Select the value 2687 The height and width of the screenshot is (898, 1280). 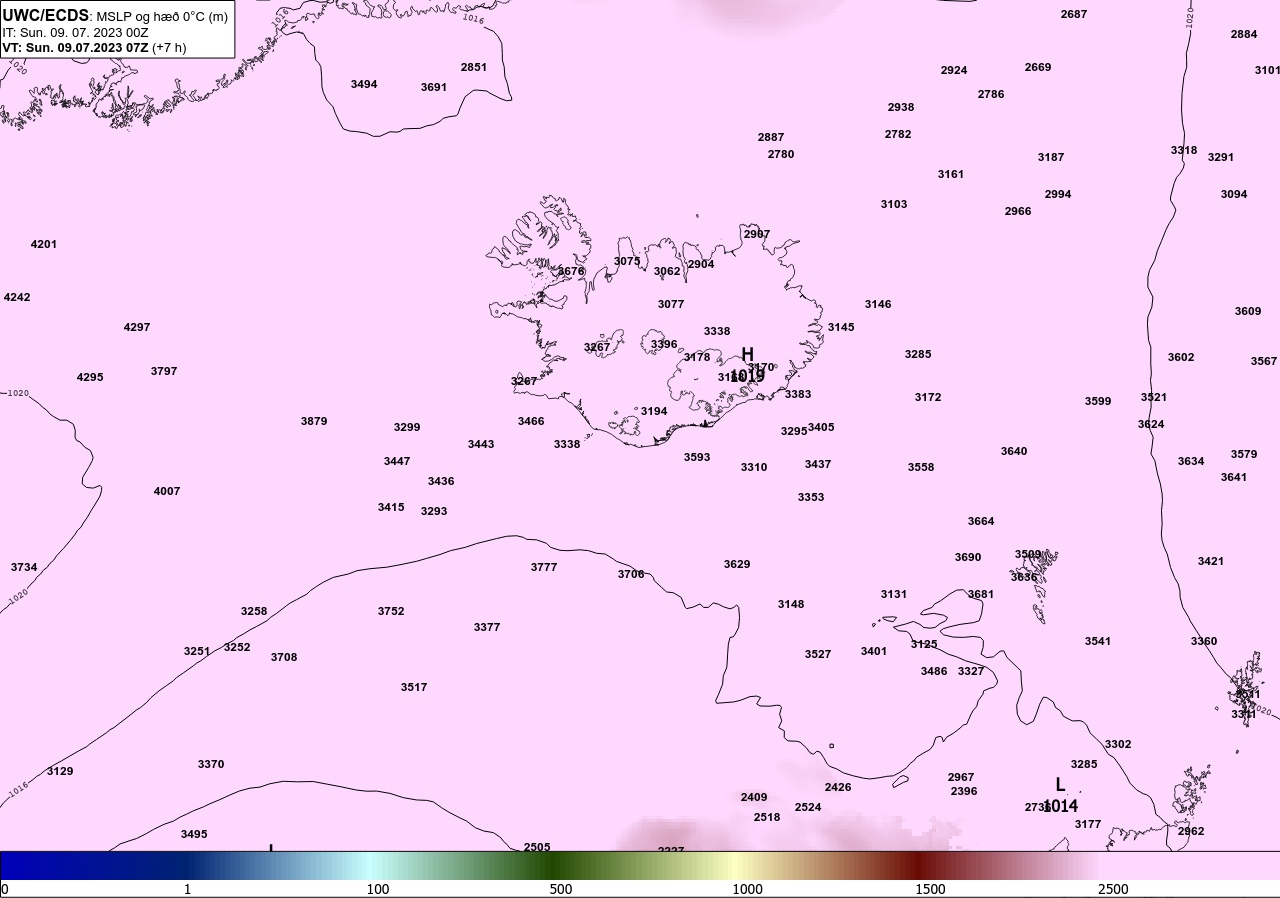[1074, 14]
